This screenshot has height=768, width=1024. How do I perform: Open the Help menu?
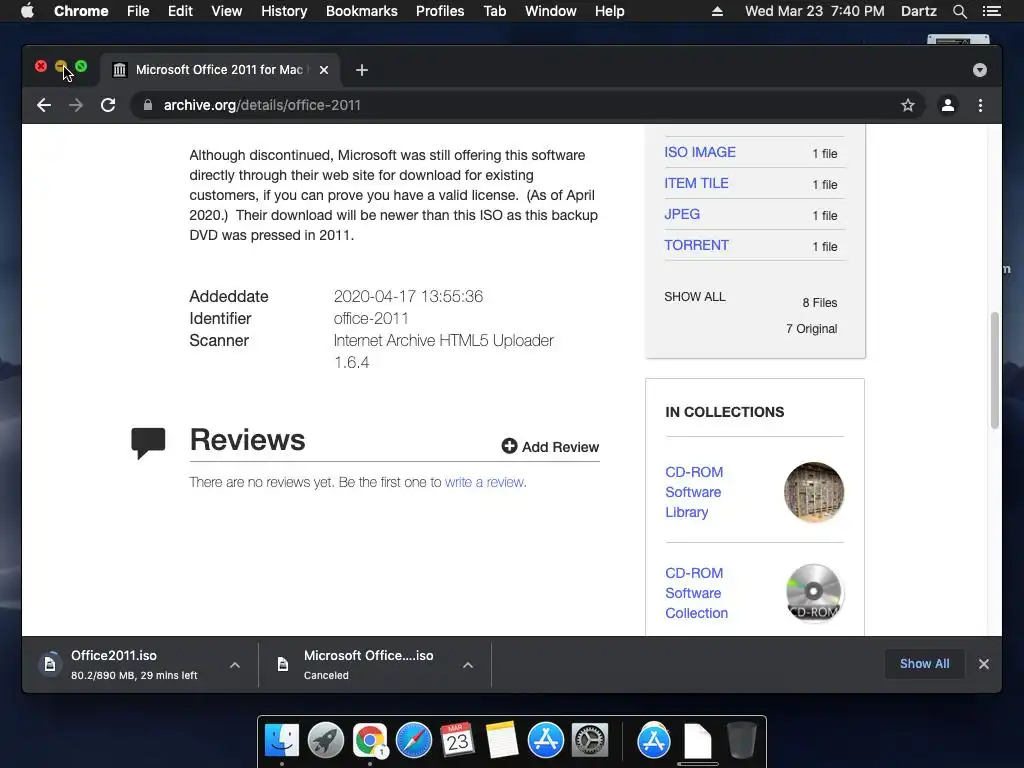point(609,11)
